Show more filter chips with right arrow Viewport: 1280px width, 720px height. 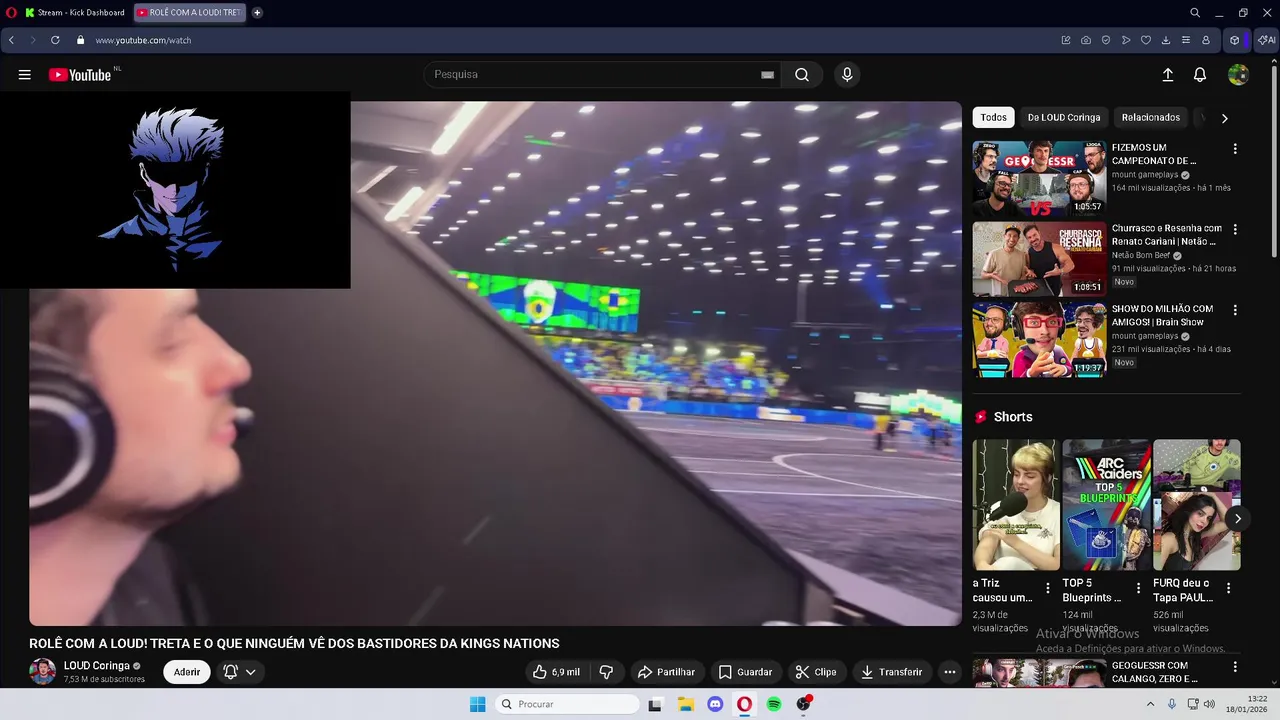coord(1224,118)
